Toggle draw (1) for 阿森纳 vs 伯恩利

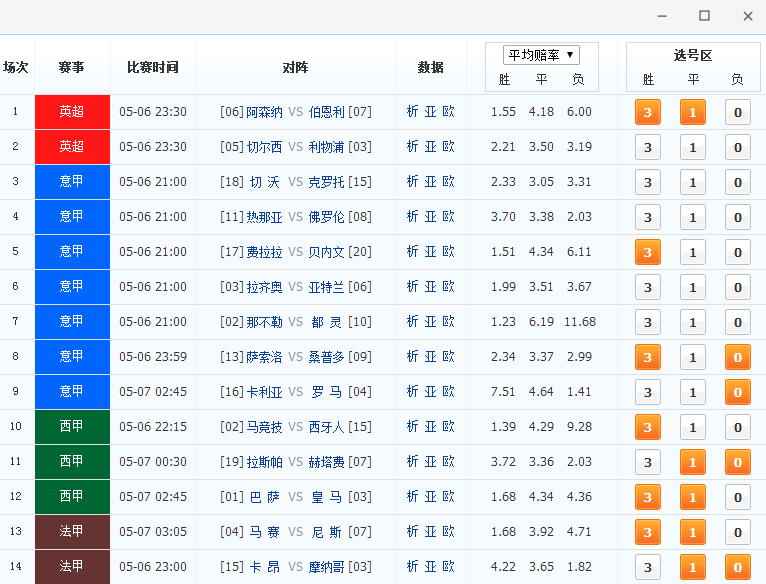click(693, 112)
